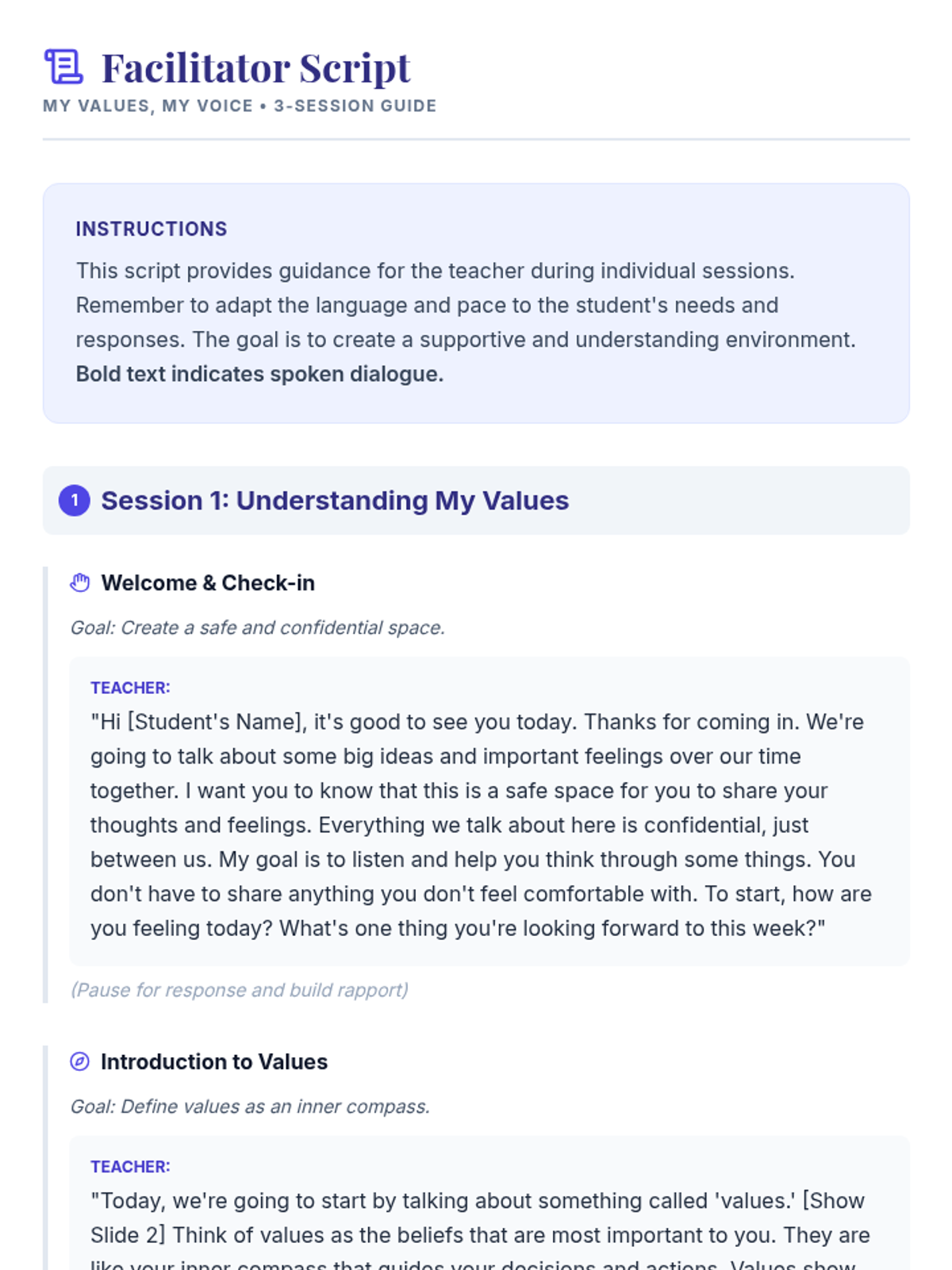This screenshot has height=1270, width=952.
Task: Click the safe and confidential space goal line
Action: coord(258,627)
